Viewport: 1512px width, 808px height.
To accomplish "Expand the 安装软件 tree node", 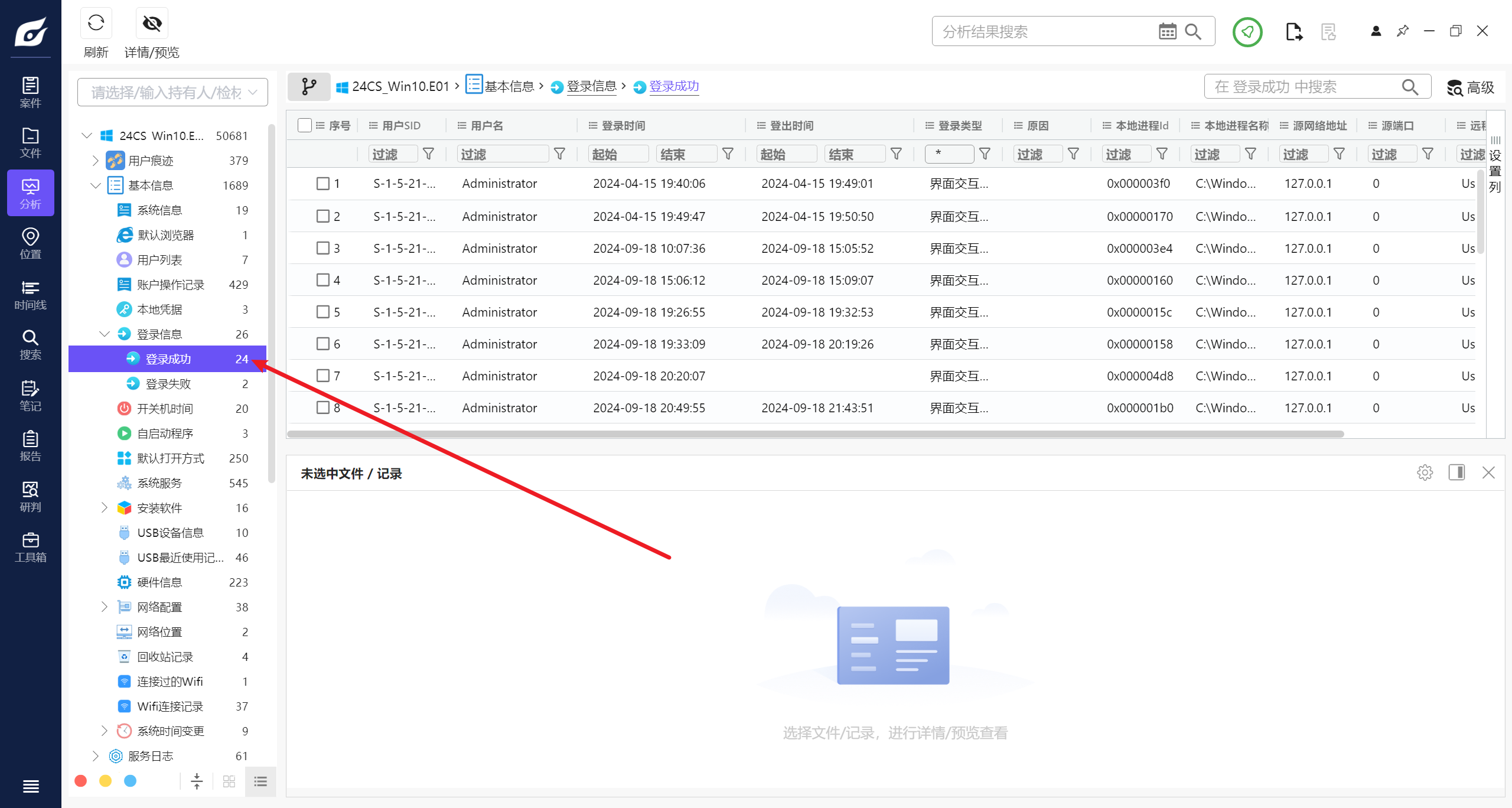I will pyautogui.click(x=104, y=508).
